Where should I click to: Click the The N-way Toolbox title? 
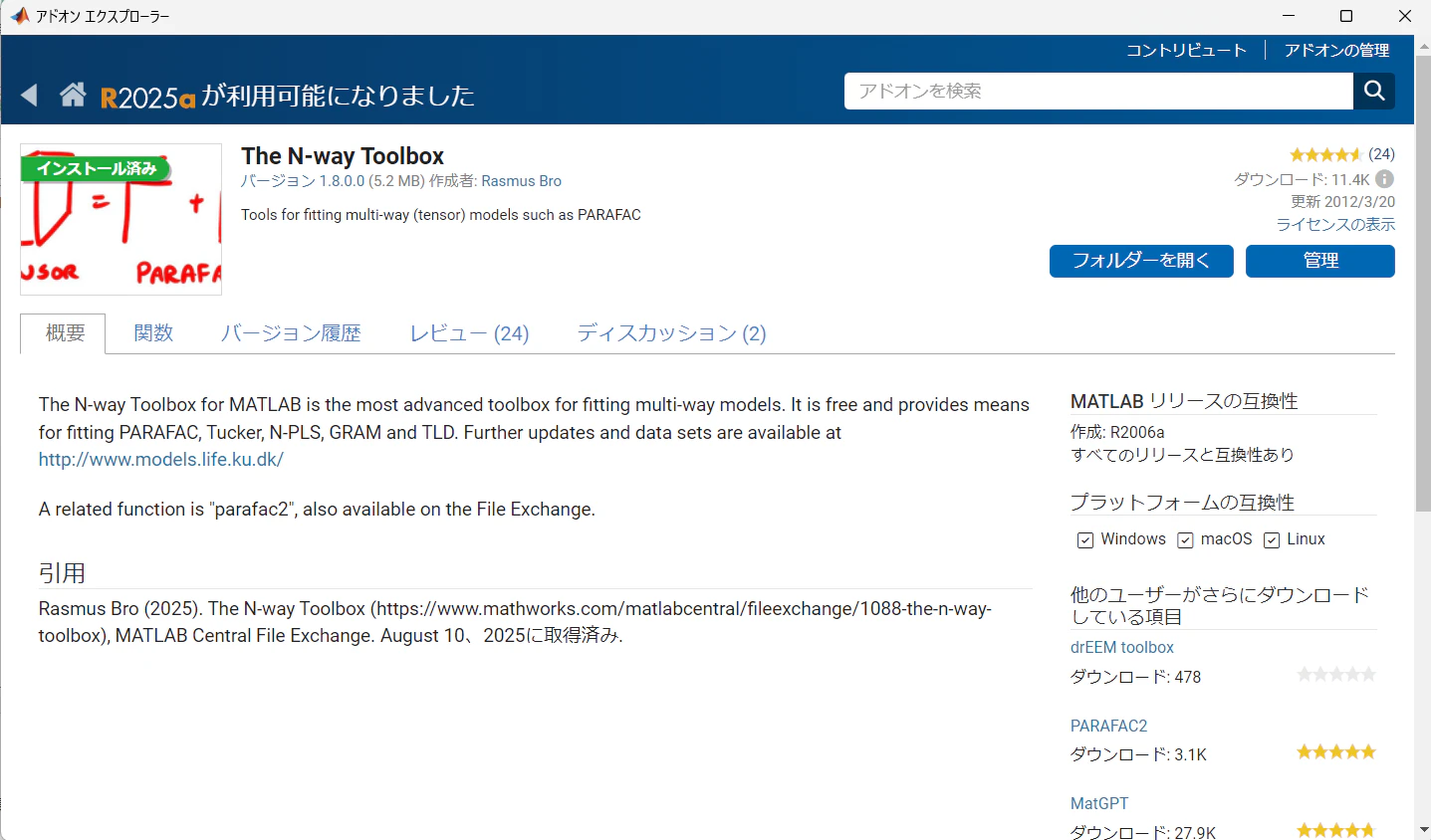point(343,156)
